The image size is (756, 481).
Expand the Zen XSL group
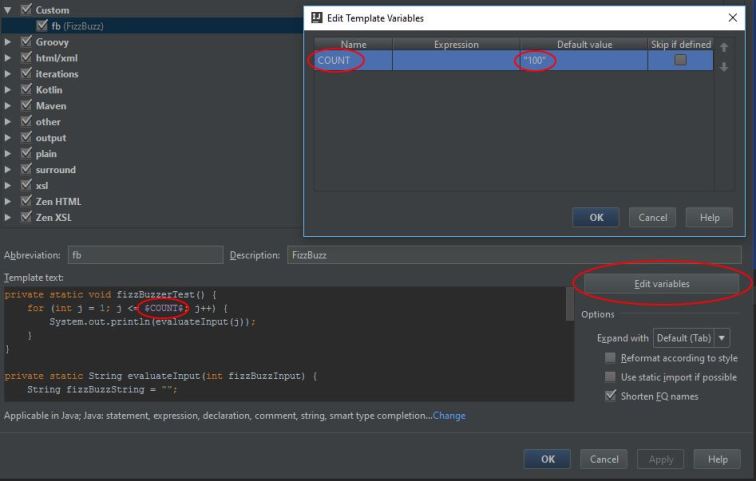pyautogui.click(x=8, y=217)
